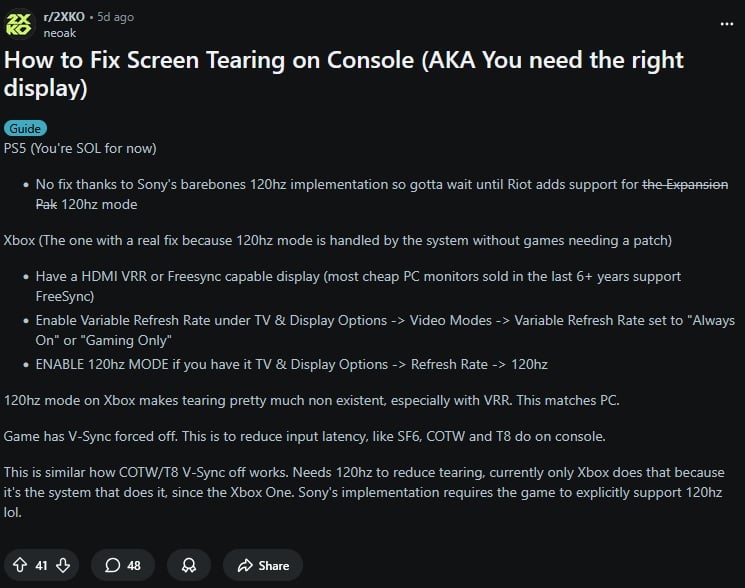The width and height of the screenshot is (745, 588).
Task: Click the "ENABLE 120hz MODE" bullet
Action: 290,364
